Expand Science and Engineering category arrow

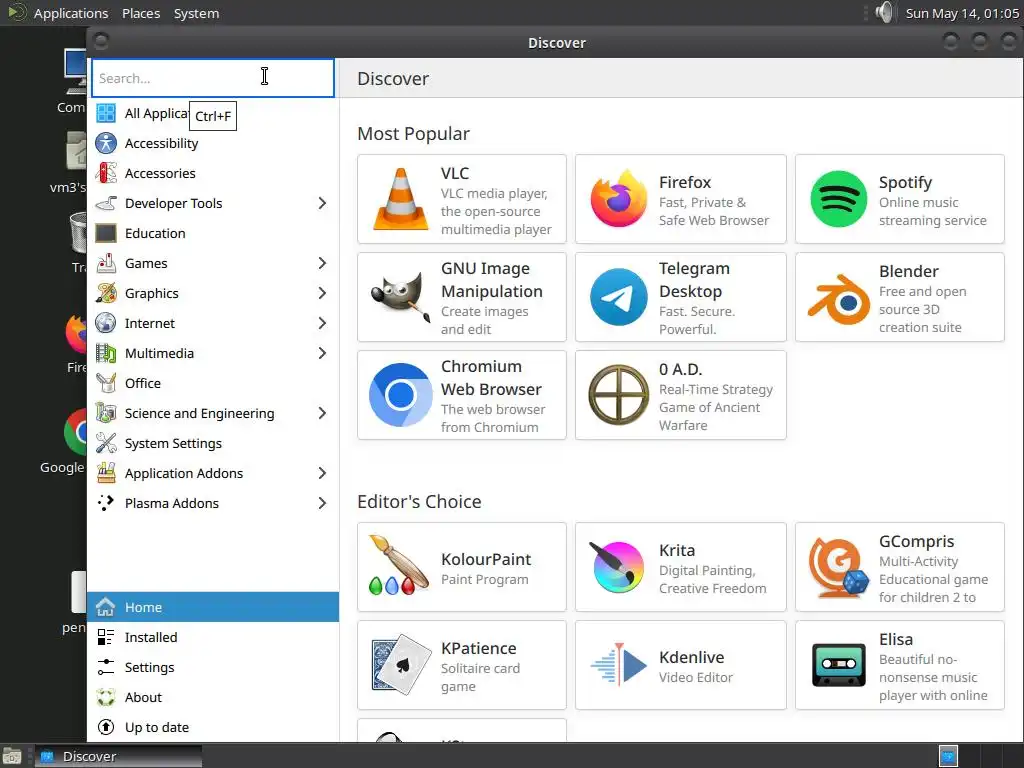click(x=322, y=413)
